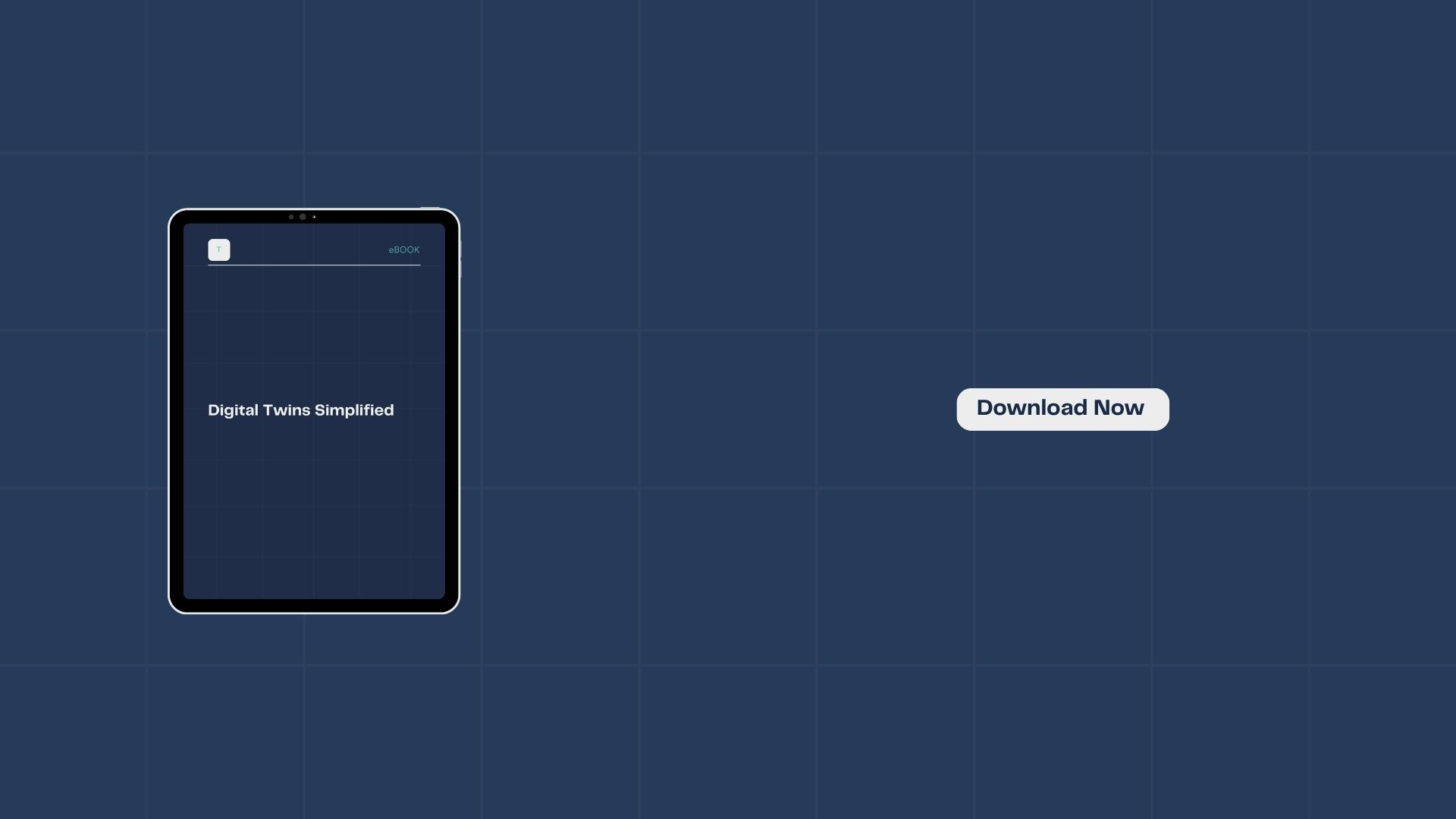The height and width of the screenshot is (819, 1456).
Task: Select the word Simplified in the ebook title
Action: coord(354,410)
